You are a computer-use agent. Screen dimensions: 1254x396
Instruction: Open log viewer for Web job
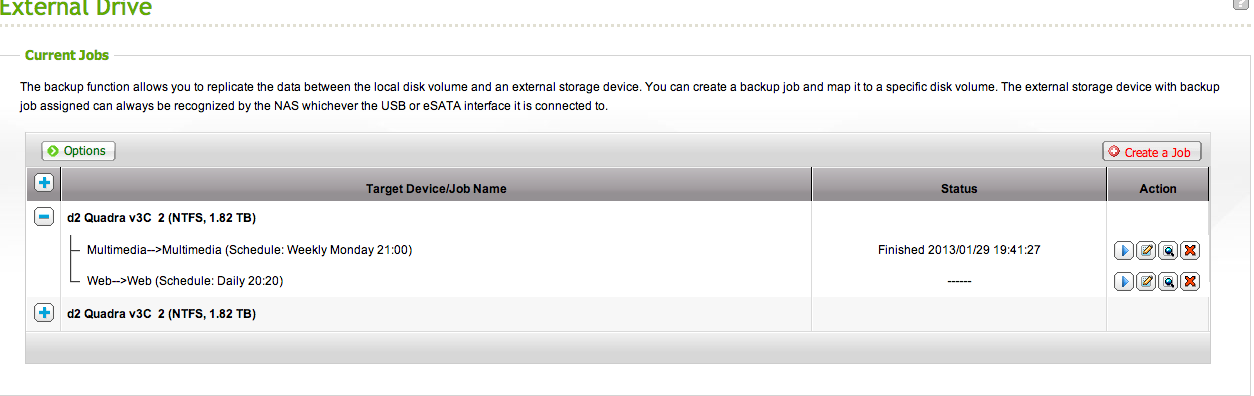click(1168, 282)
